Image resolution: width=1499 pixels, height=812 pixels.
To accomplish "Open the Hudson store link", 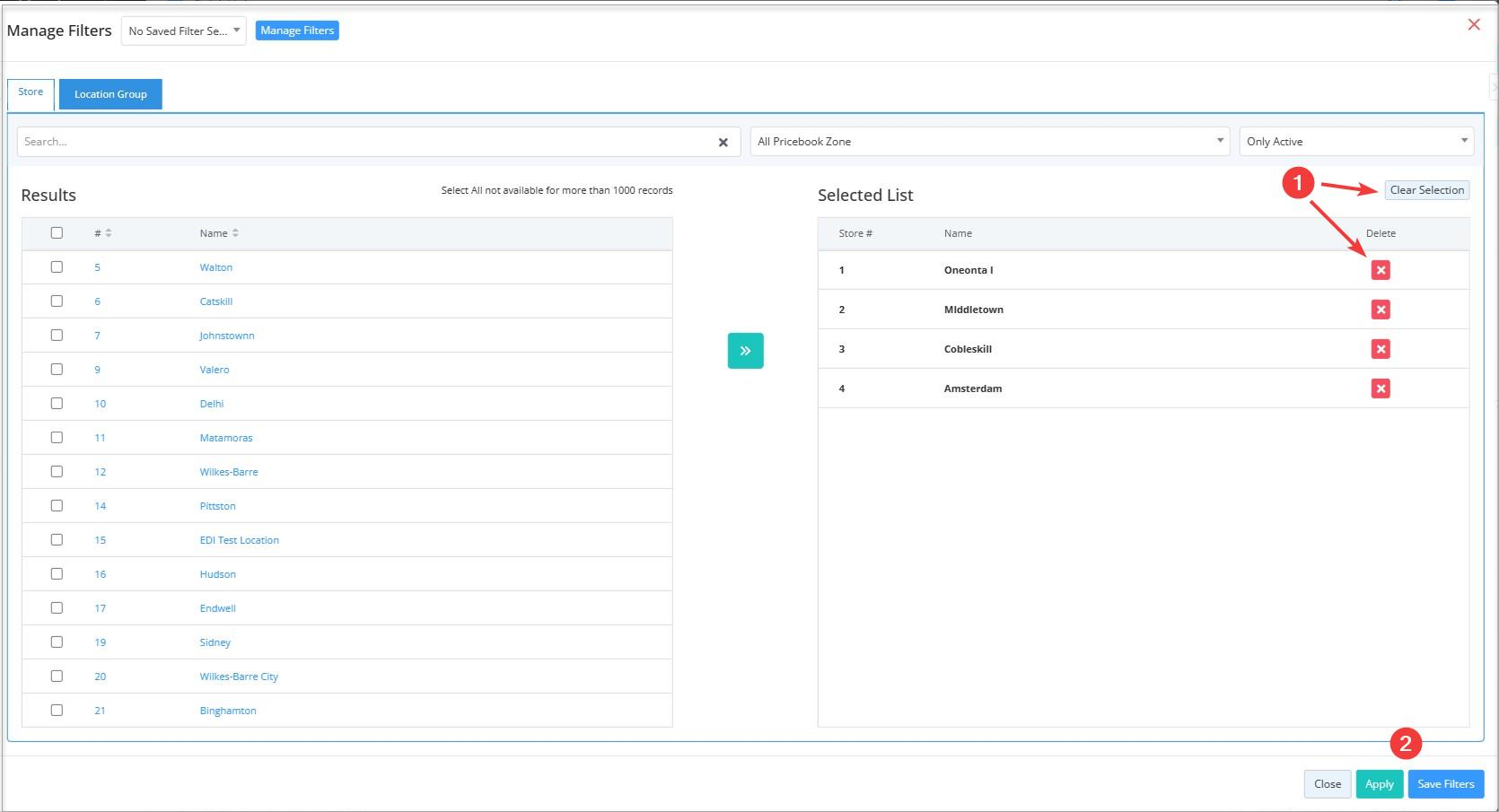I will [x=218, y=574].
